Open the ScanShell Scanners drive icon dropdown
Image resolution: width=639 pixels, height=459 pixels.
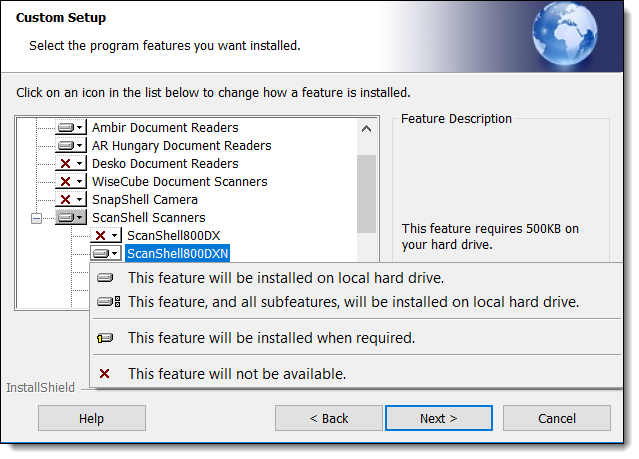click(71, 217)
